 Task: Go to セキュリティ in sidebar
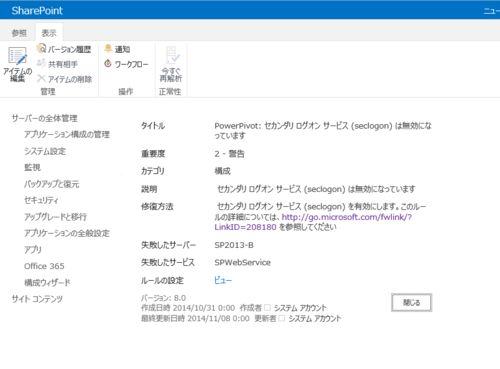coord(41,200)
